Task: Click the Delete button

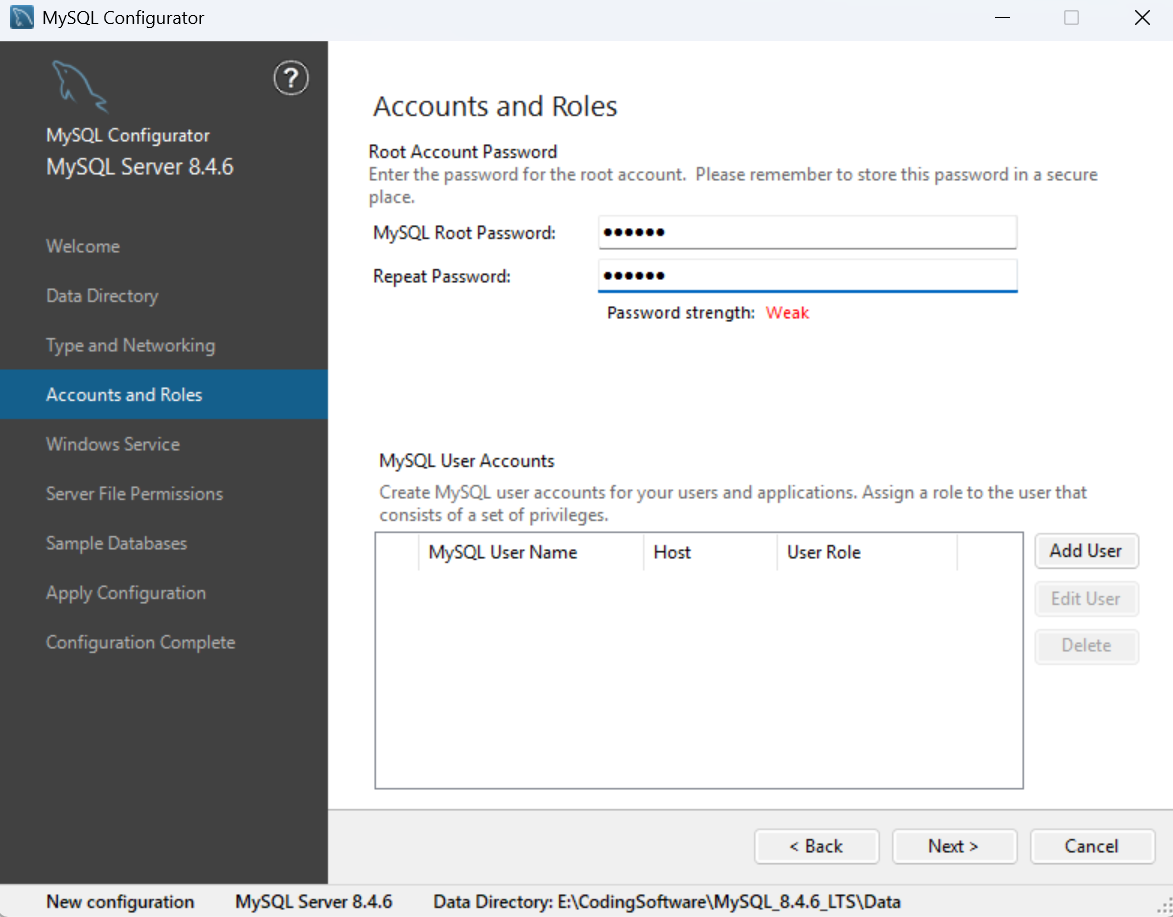Action: coord(1086,646)
